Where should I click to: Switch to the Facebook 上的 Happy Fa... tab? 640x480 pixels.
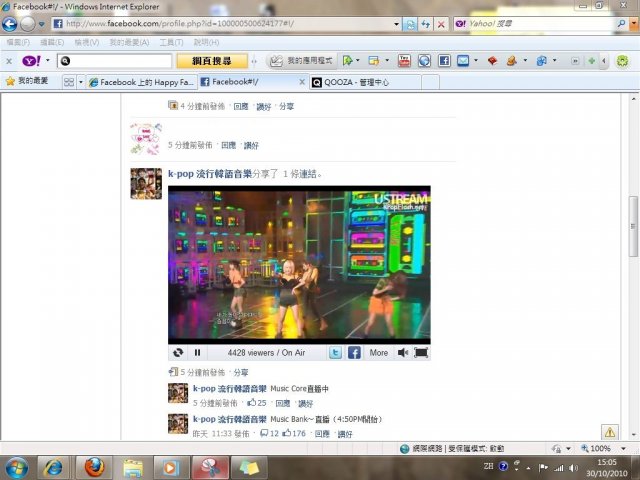point(141,82)
